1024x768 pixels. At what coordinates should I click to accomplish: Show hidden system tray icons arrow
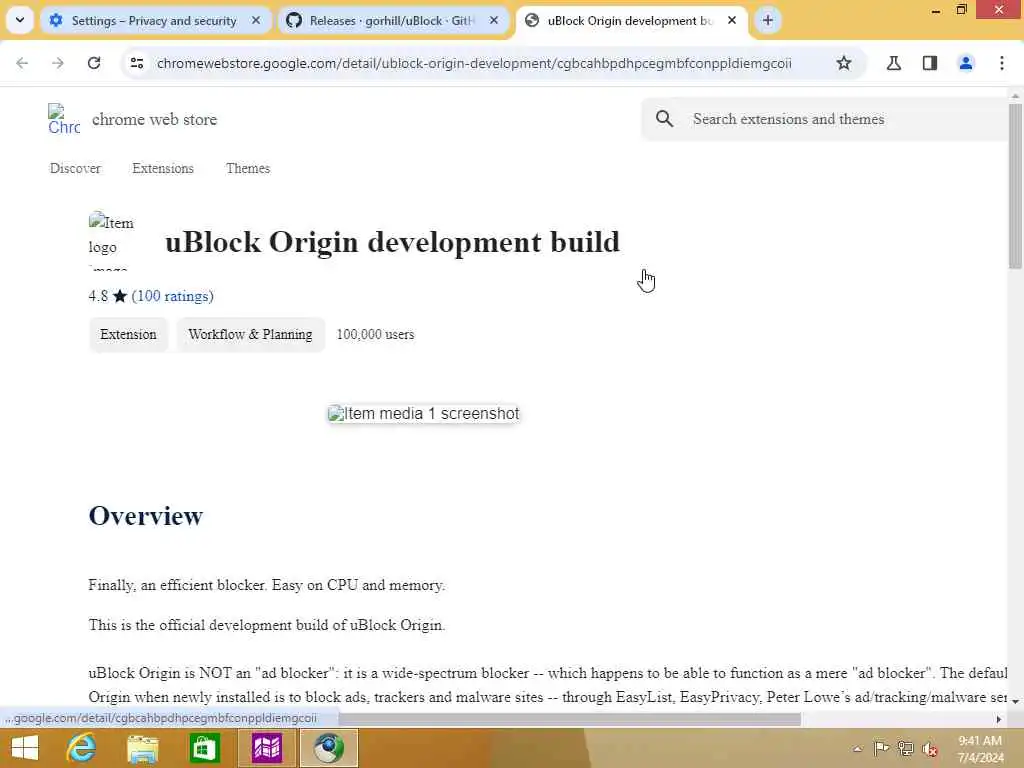point(857,749)
